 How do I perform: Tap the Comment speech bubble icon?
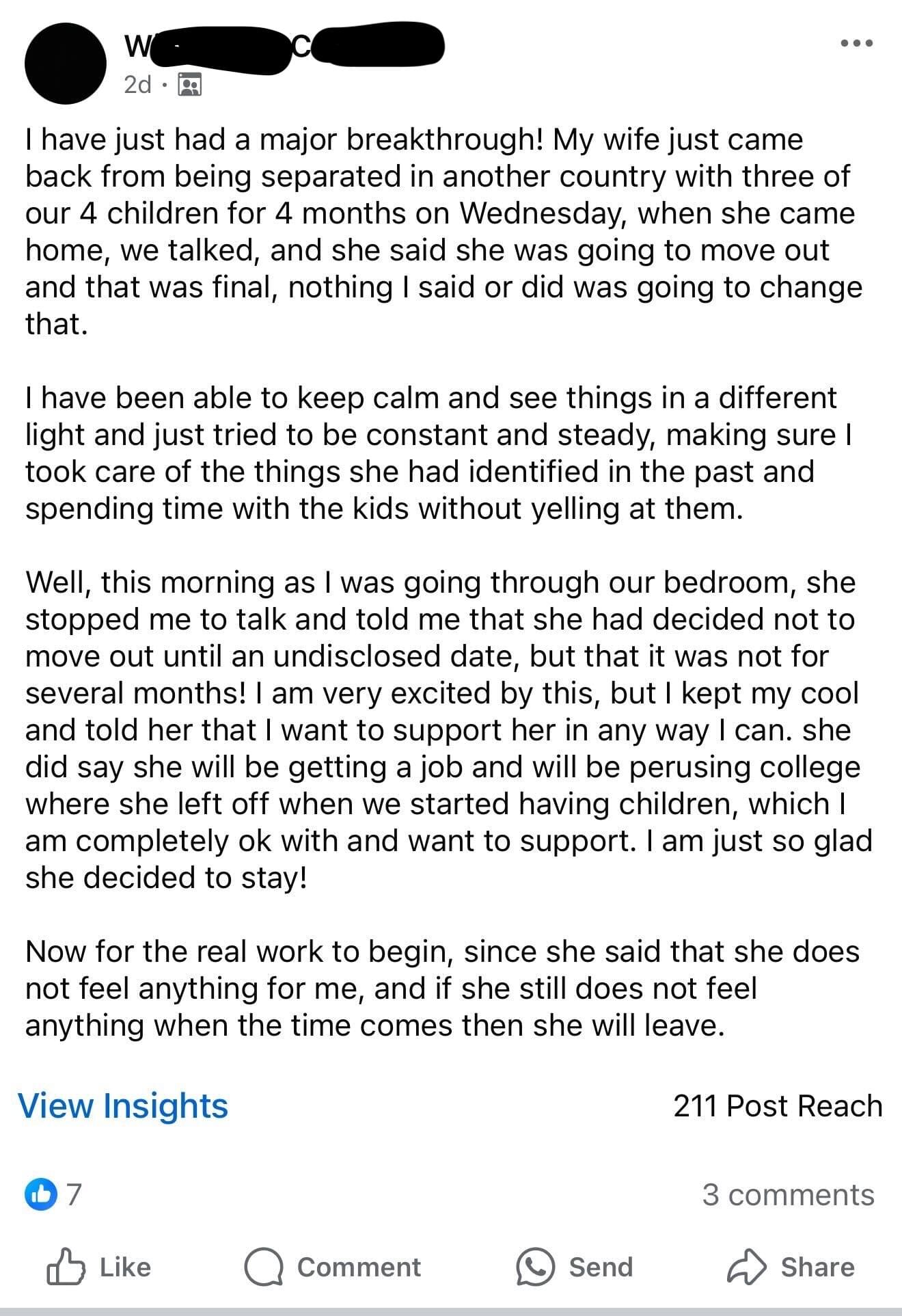[264, 1267]
